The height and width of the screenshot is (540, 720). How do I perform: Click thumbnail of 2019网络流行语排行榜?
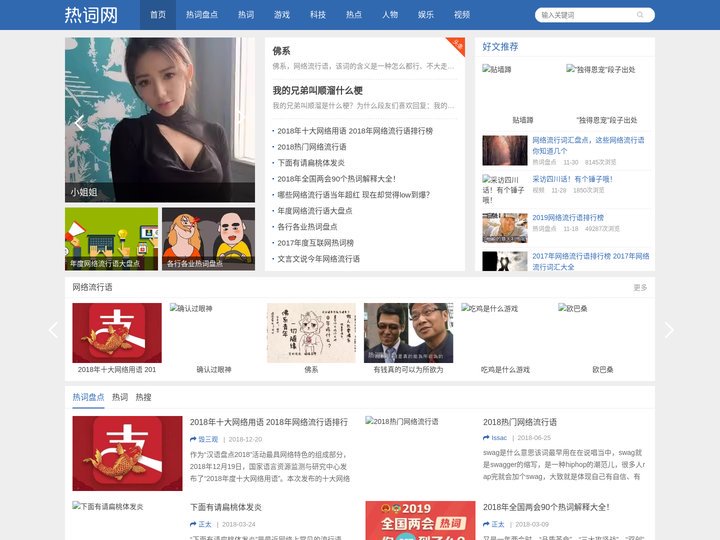coord(505,228)
